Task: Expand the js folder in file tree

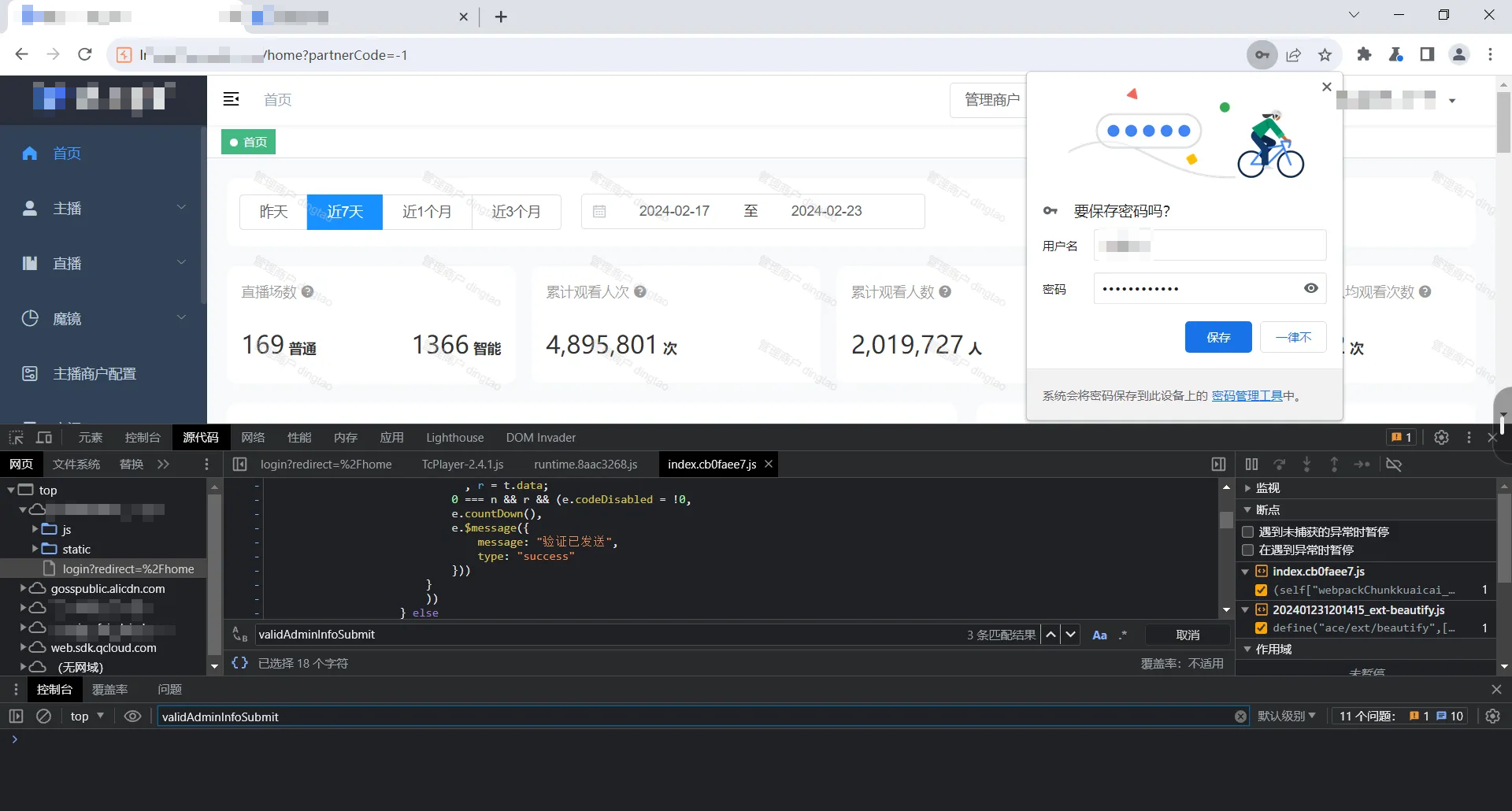Action: [35, 529]
